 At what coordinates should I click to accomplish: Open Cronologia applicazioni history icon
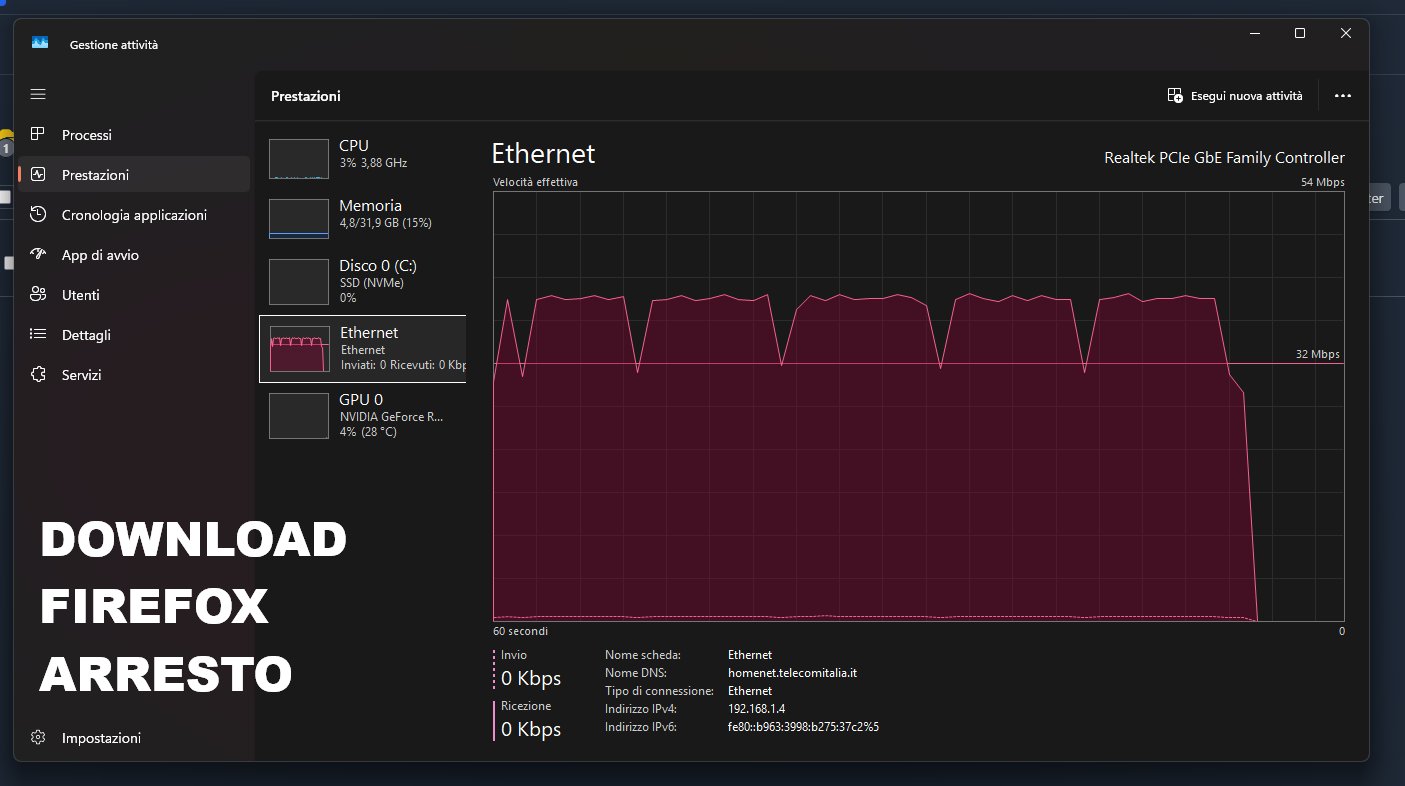pyautogui.click(x=38, y=215)
